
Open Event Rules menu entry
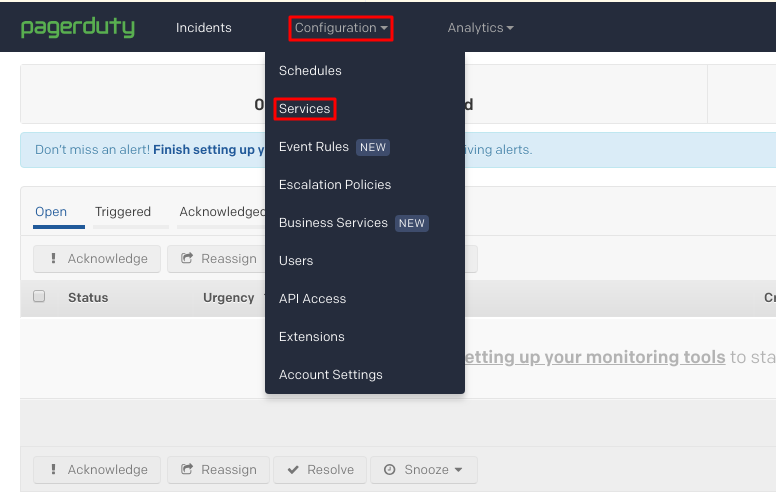coord(314,147)
